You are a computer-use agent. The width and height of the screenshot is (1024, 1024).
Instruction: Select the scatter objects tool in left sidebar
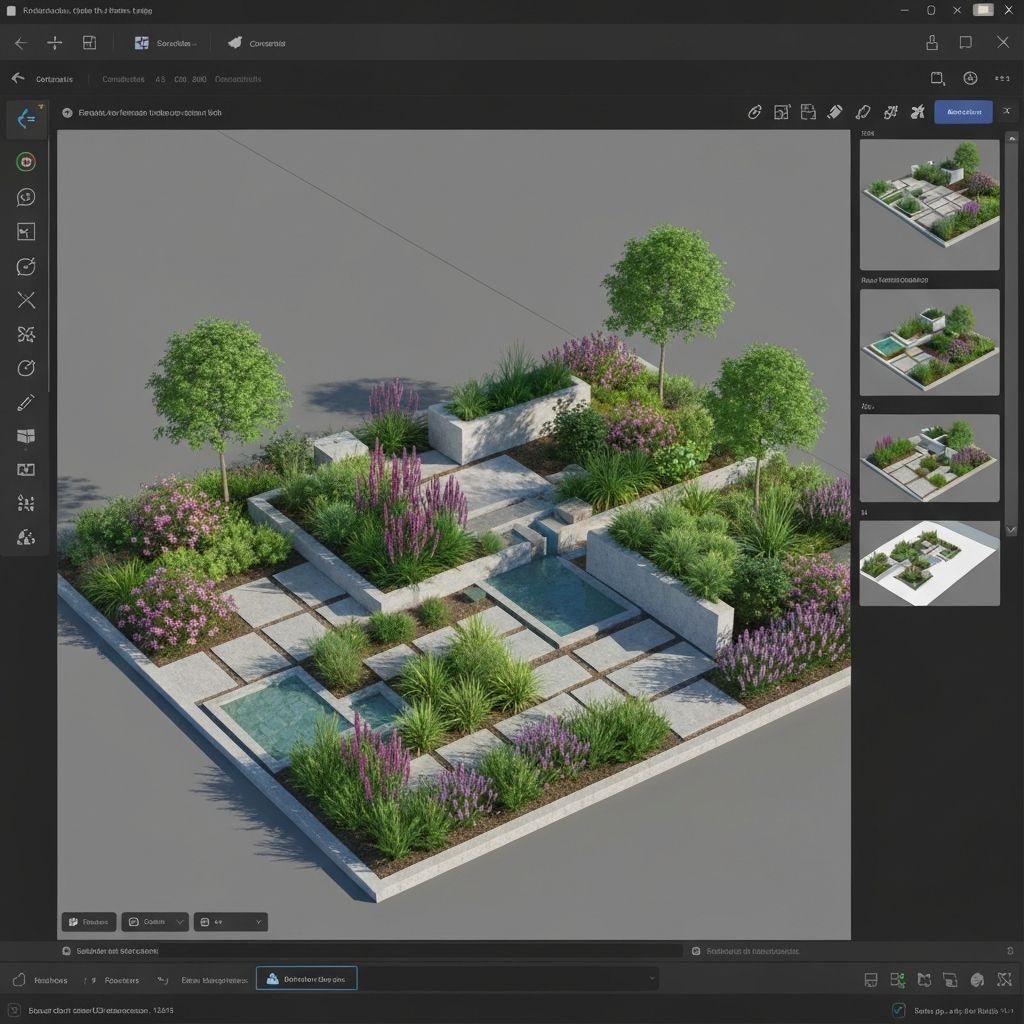click(26, 503)
